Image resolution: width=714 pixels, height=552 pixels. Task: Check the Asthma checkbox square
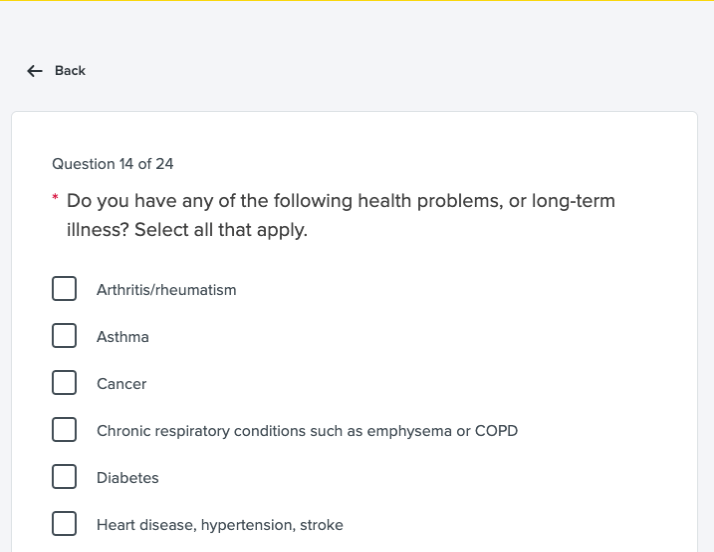point(64,336)
